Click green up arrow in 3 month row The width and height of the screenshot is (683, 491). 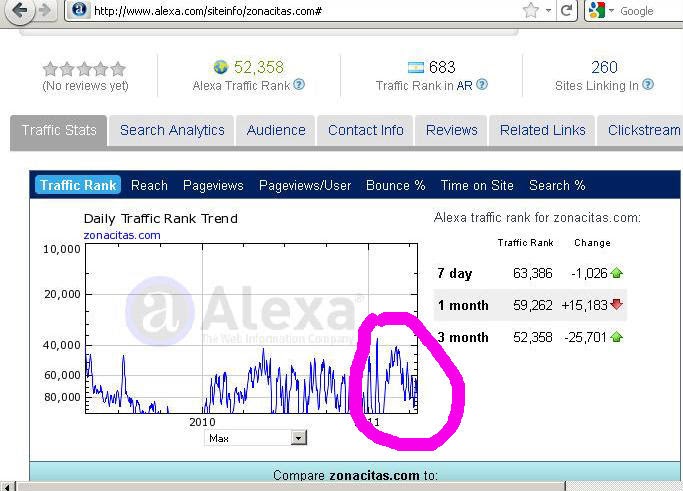[616, 337]
